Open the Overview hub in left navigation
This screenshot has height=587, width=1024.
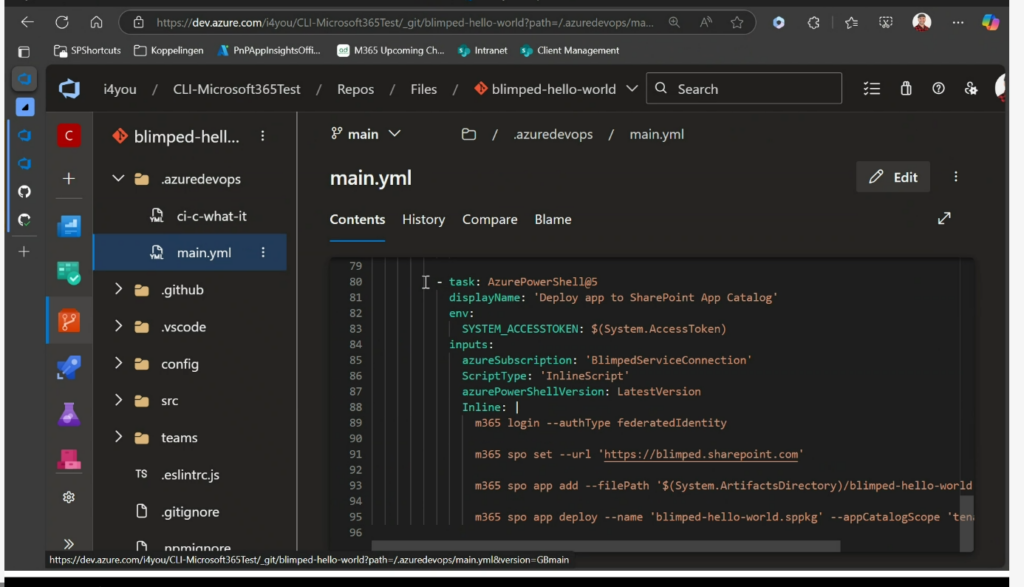pos(69,226)
